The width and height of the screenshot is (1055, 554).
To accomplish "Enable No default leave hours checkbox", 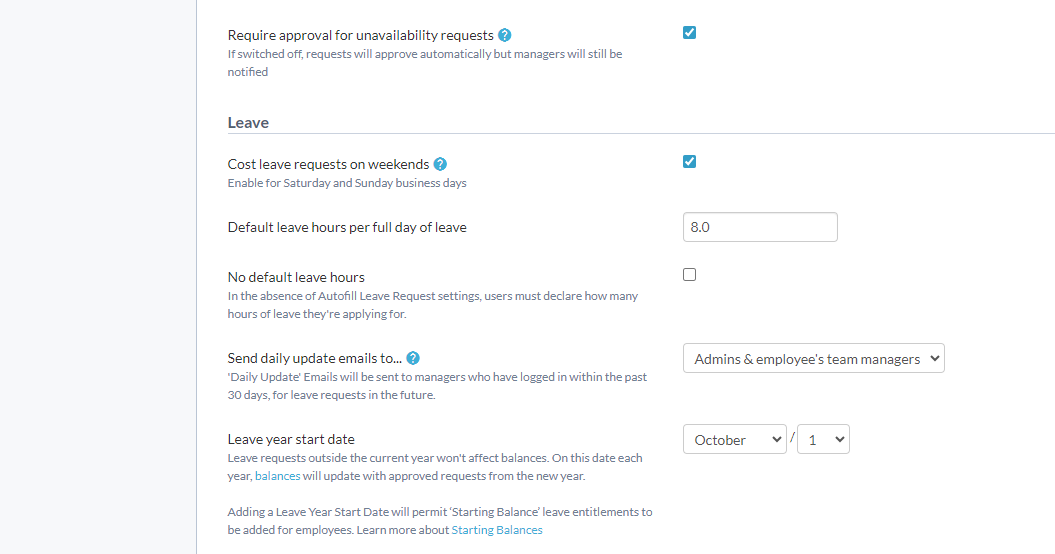I will click(689, 275).
